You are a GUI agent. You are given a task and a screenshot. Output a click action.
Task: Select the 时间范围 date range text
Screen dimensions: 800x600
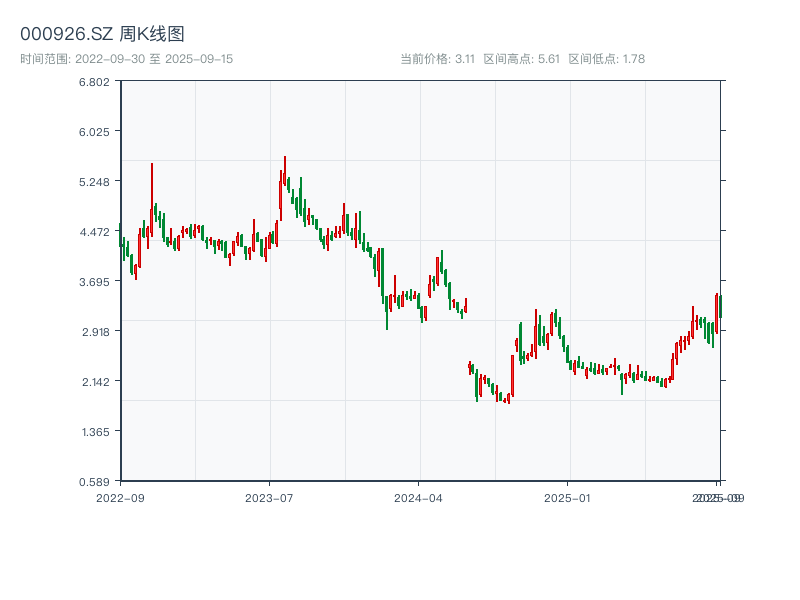coord(126,59)
